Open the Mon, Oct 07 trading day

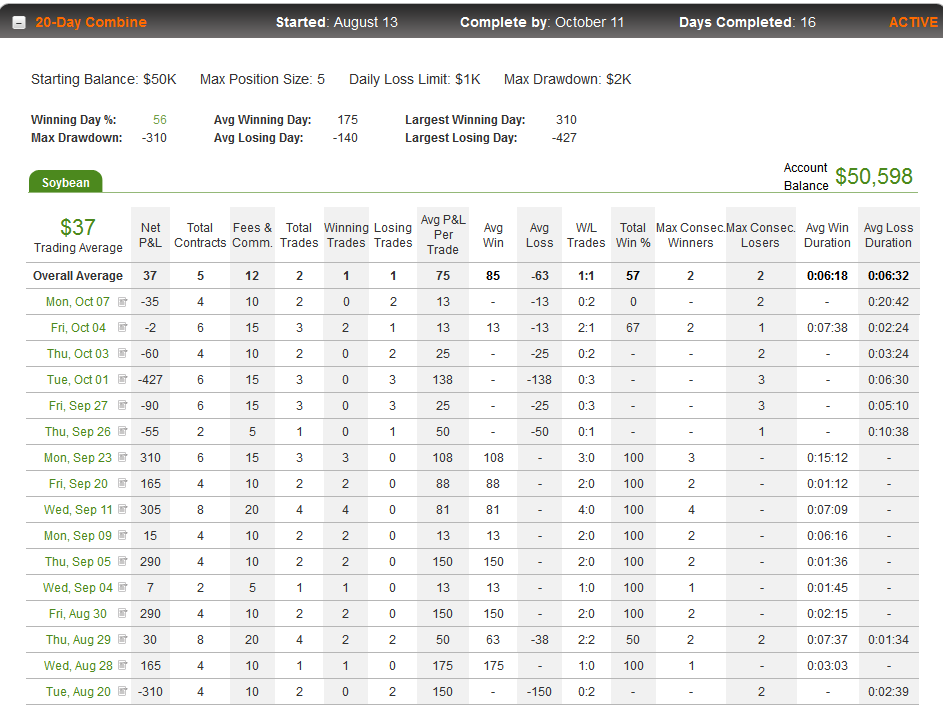click(x=78, y=302)
